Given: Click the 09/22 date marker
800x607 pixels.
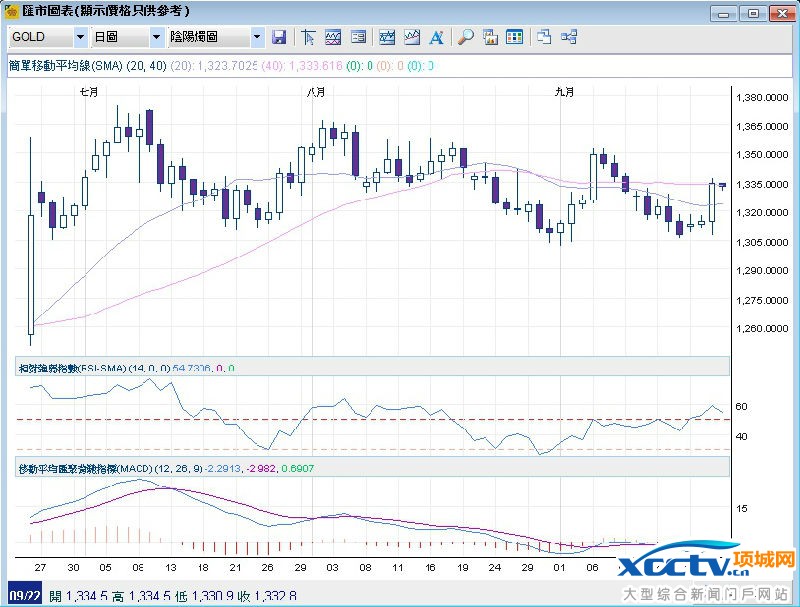Looking at the screenshot, I should (x=23, y=596).
